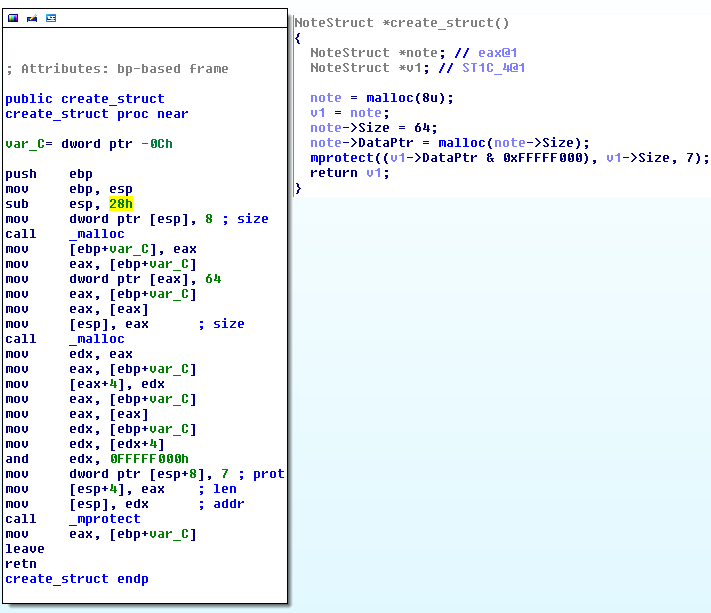The width and height of the screenshot is (711, 613).
Task: Click the 'push ebp' instruction
Action: (x=48, y=174)
